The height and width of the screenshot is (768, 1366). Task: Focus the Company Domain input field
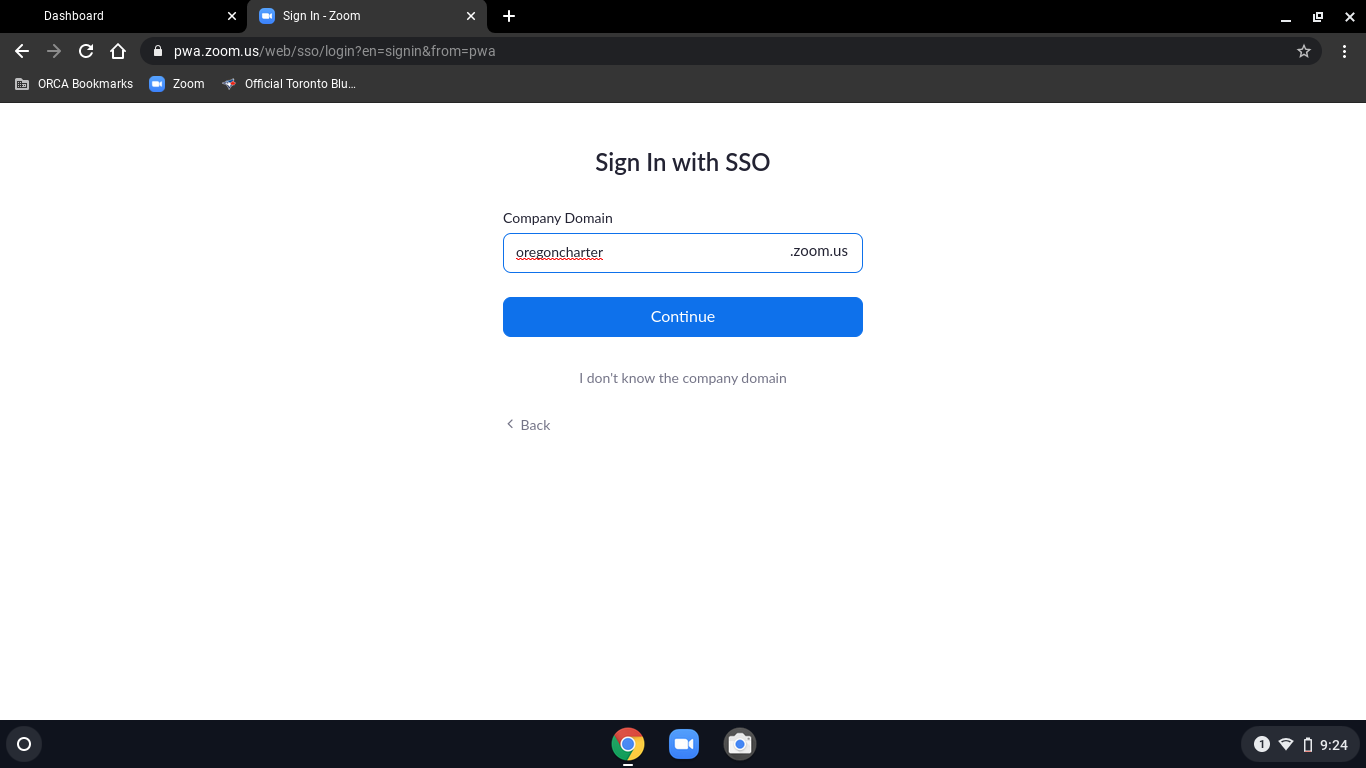click(x=683, y=253)
